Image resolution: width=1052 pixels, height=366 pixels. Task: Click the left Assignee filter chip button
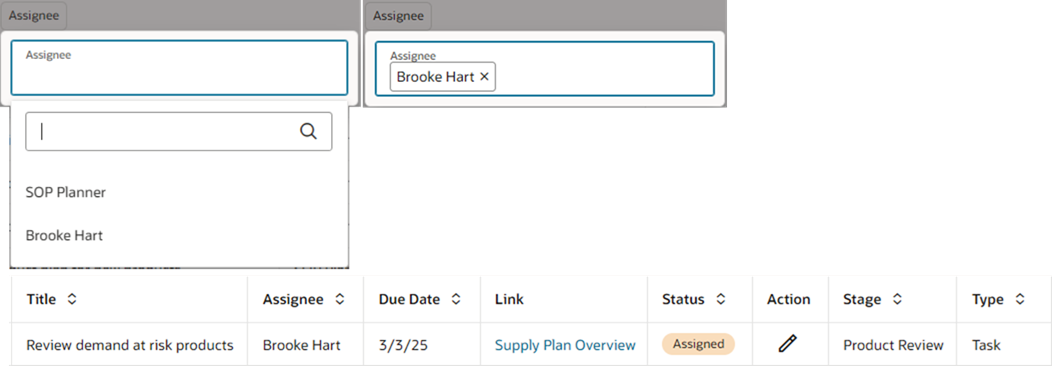coord(34,15)
